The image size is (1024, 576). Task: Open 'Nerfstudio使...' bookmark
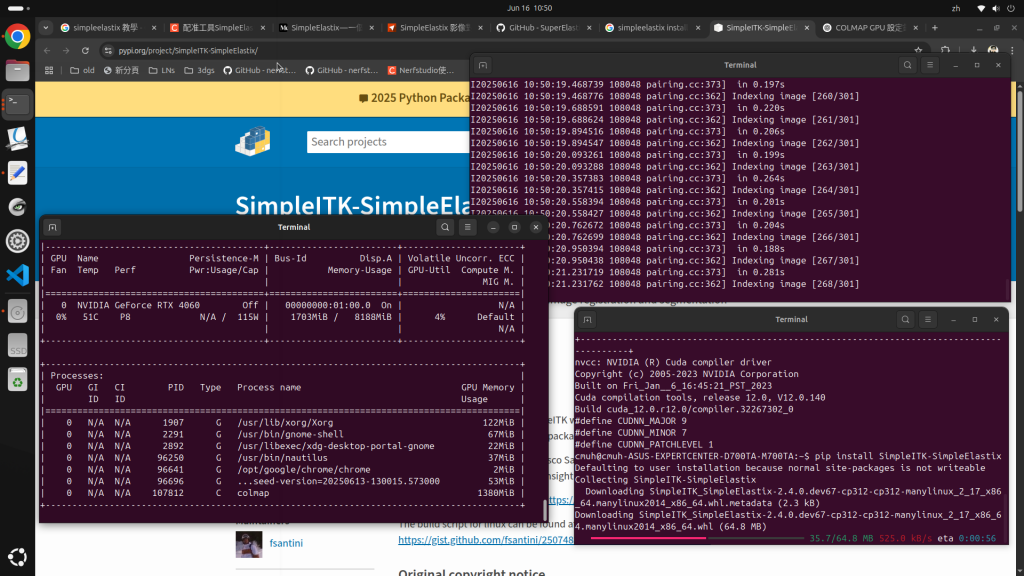(x=421, y=70)
